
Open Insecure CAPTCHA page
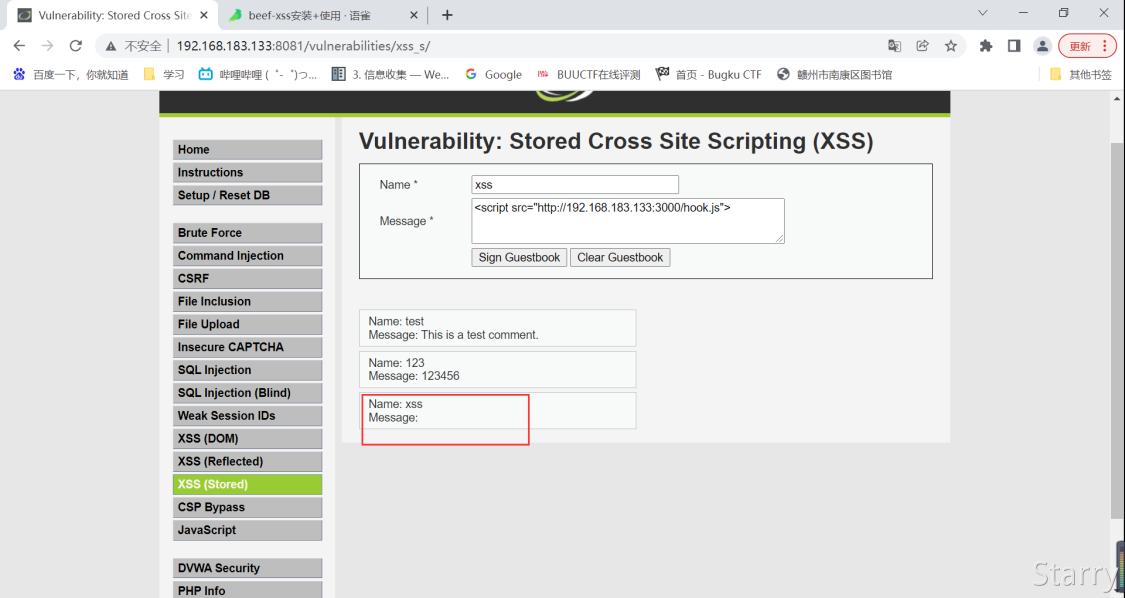248,347
